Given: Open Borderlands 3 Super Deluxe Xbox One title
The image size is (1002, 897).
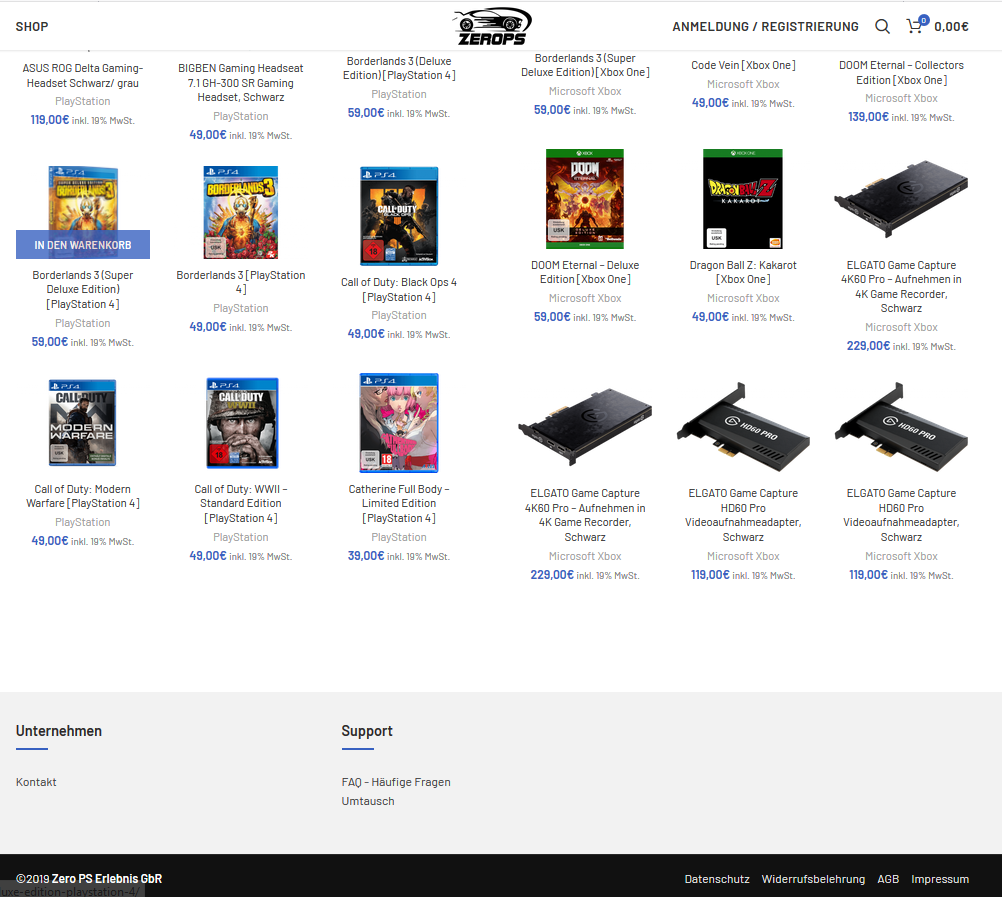Looking at the screenshot, I should (x=585, y=65).
